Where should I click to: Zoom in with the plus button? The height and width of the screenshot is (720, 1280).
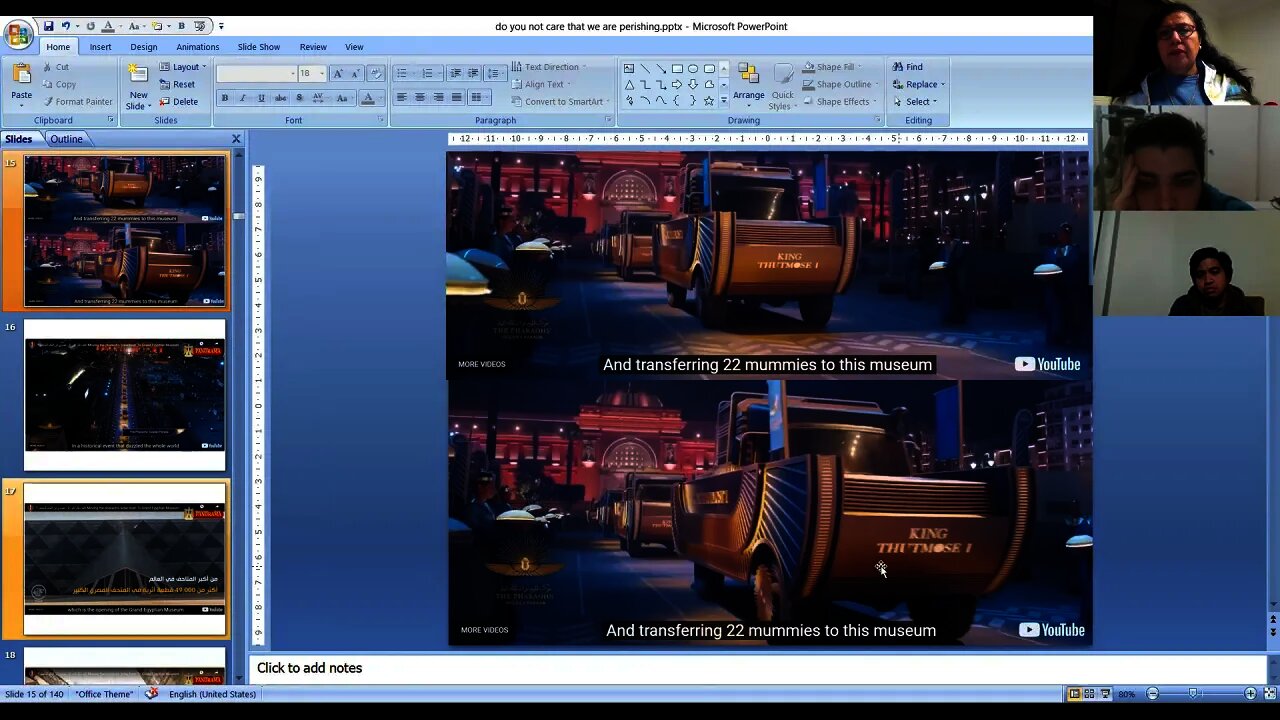1250,694
